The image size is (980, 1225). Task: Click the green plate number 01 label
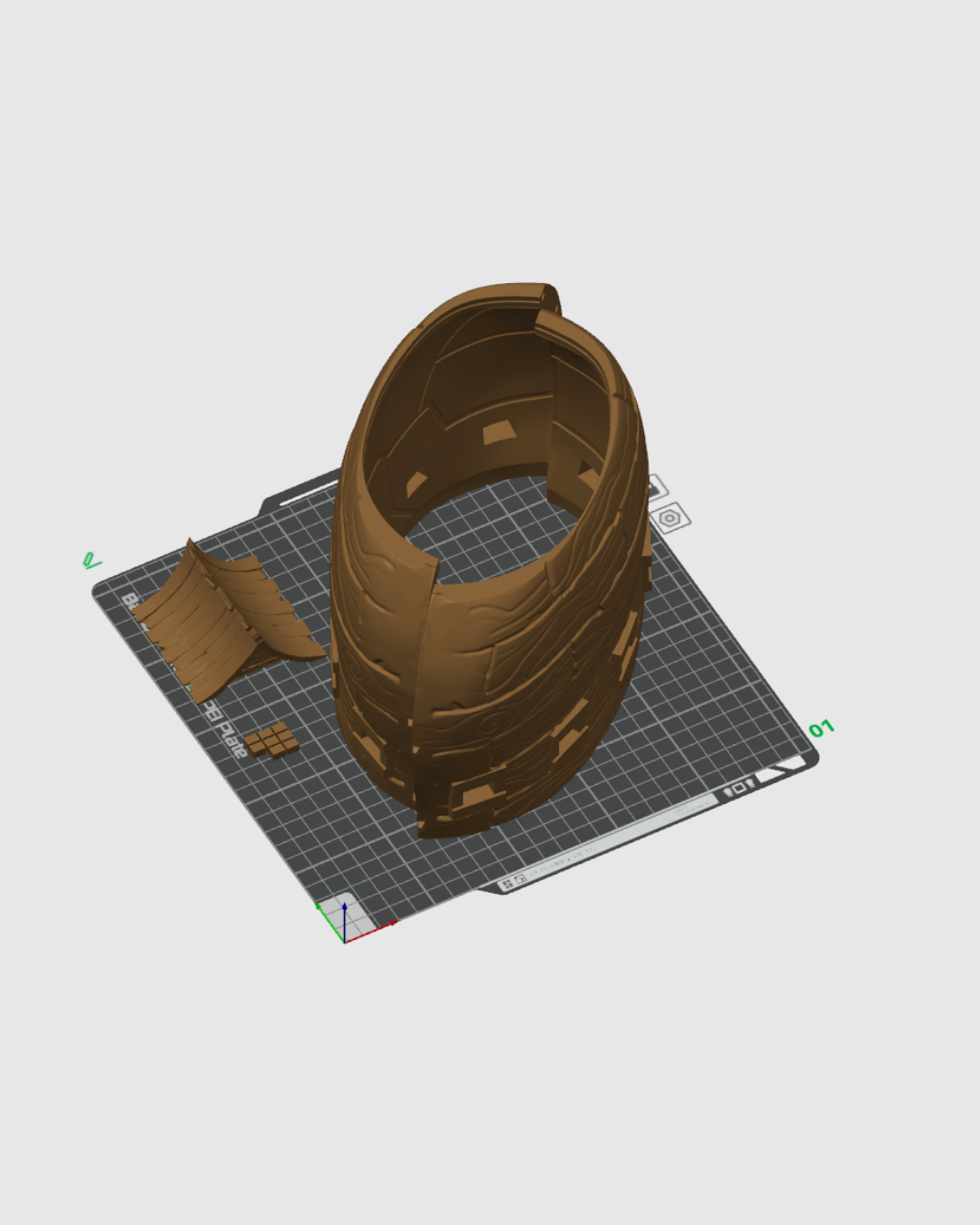pyautogui.click(x=821, y=729)
